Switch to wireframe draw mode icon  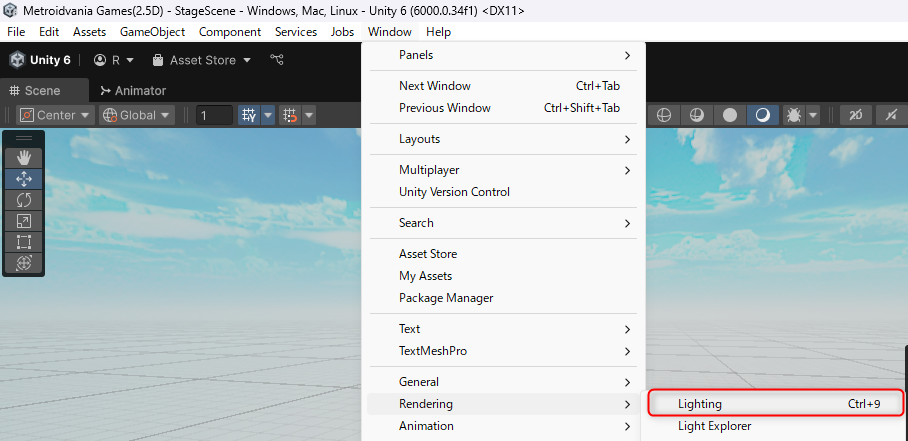(x=663, y=115)
